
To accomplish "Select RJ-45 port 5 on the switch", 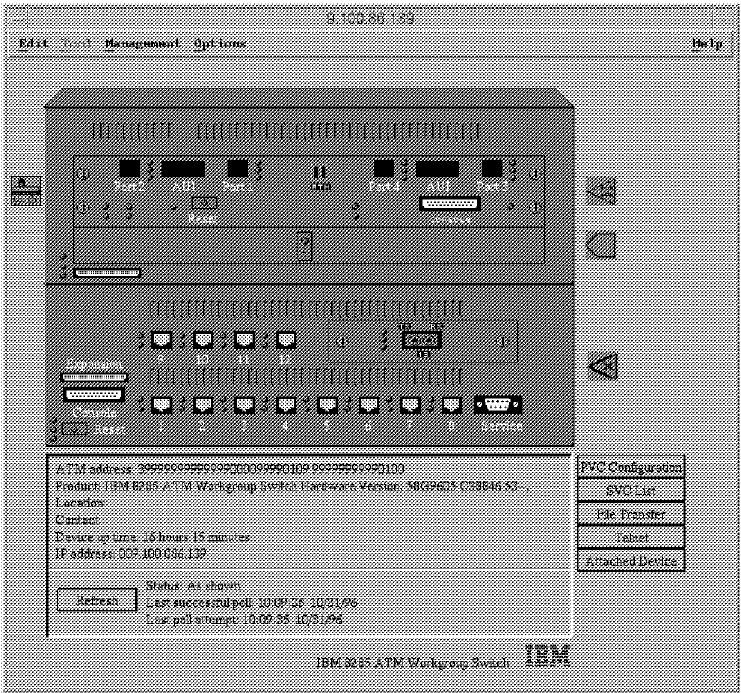I will 327,405.
